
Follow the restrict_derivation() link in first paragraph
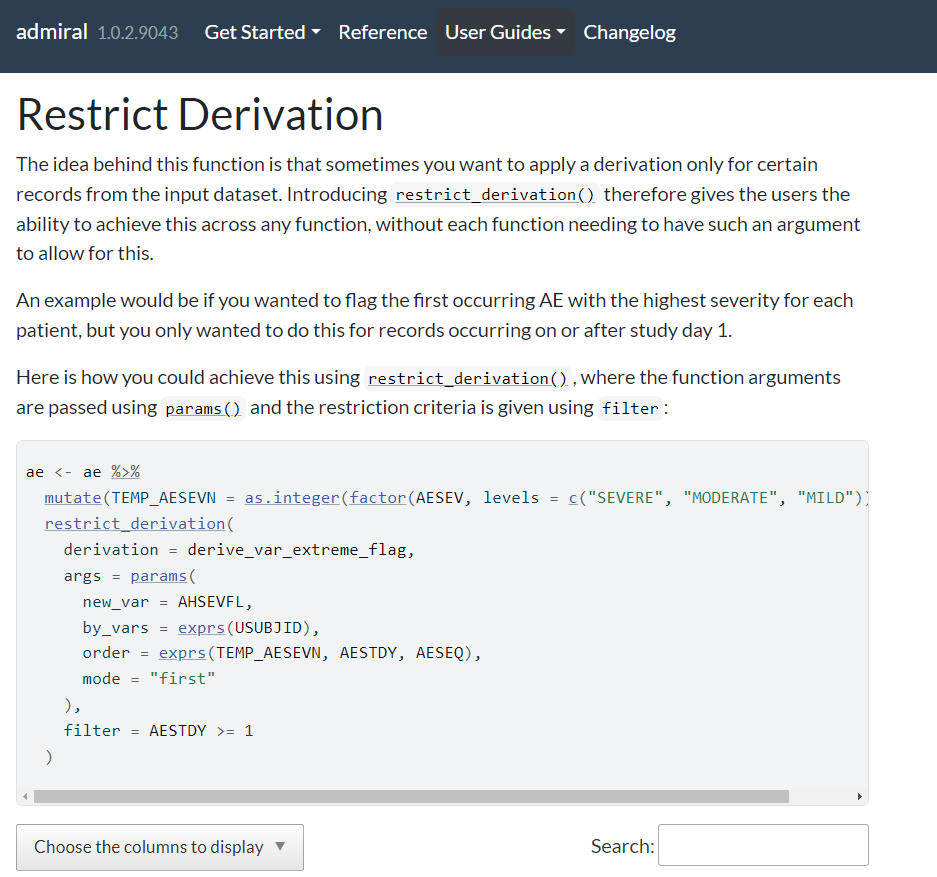point(495,195)
